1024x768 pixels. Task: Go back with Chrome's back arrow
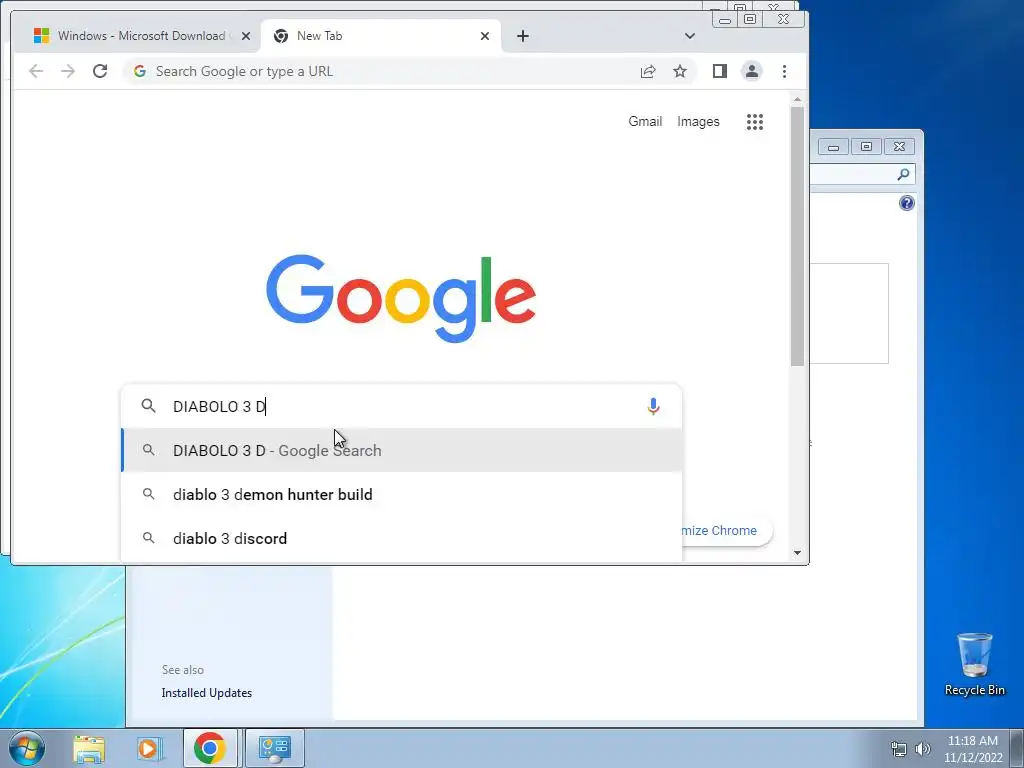coord(36,71)
